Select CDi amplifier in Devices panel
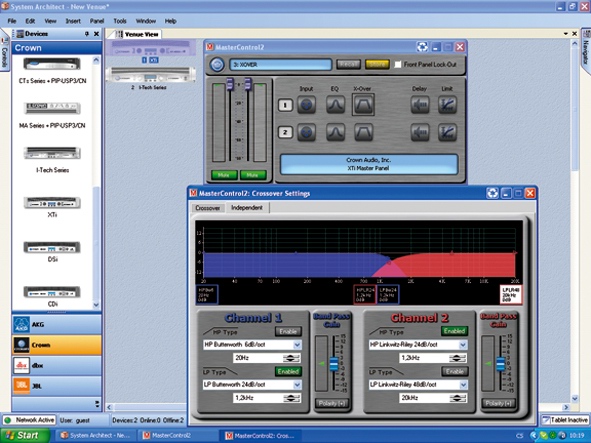 [x=52, y=297]
